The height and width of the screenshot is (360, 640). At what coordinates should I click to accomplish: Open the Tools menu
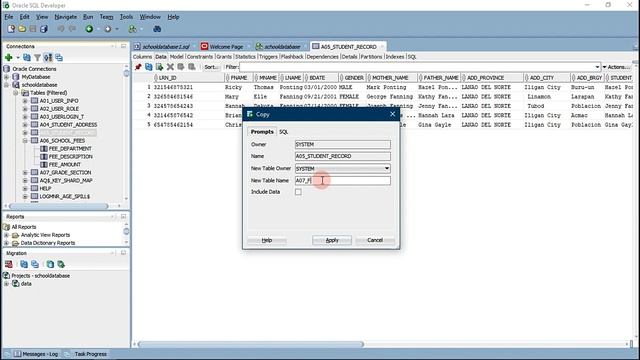click(x=126, y=17)
